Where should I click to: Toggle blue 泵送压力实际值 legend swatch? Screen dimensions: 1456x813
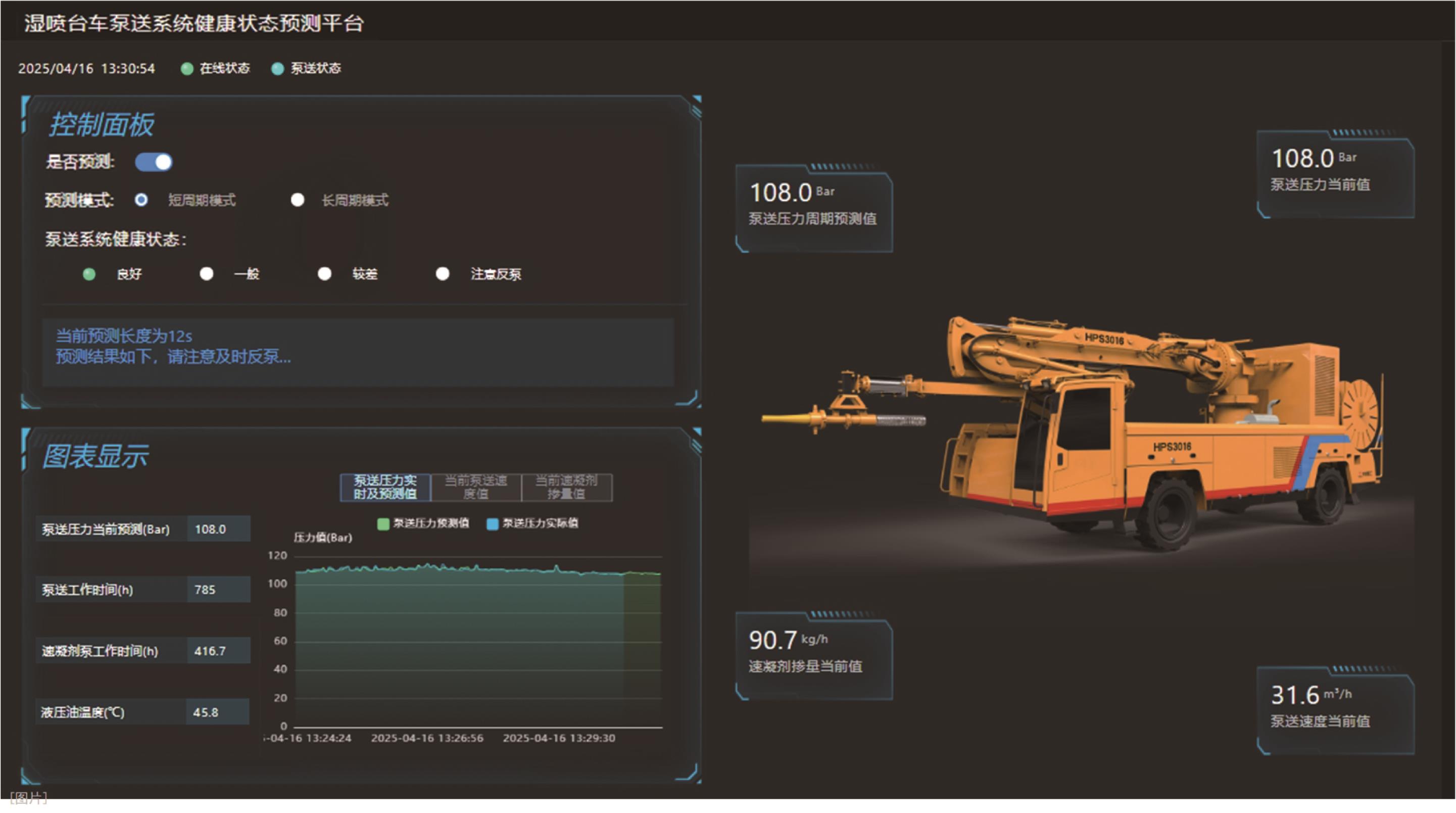[492, 523]
